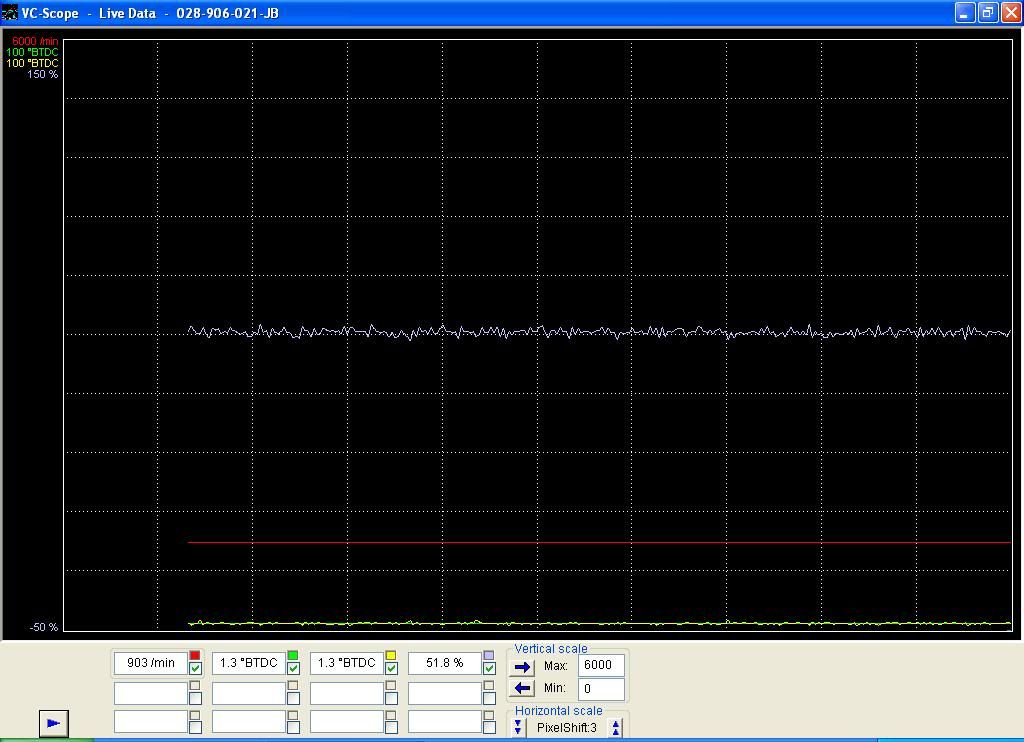Select the 903 /min measurement display box
This screenshot has height=742, width=1024.
coord(150,662)
